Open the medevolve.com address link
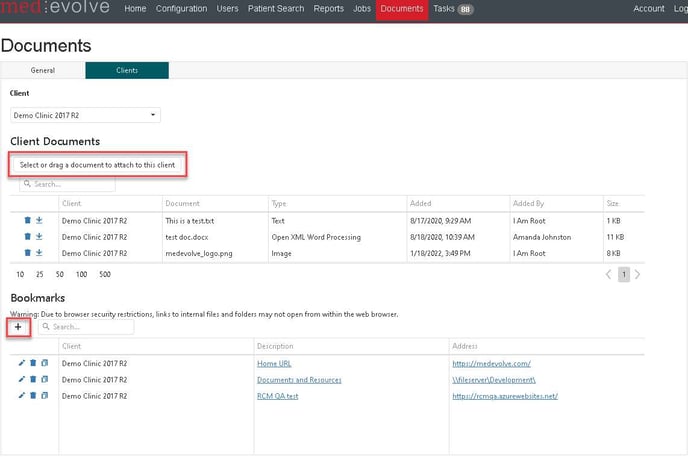The width and height of the screenshot is (688, 457). pyautogui.click(x=490, y=363)
